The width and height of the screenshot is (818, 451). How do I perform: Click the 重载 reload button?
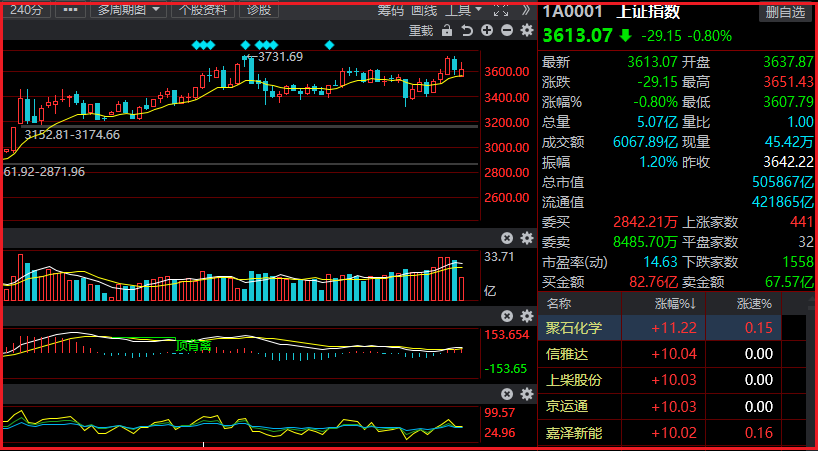tap(421, 30)
